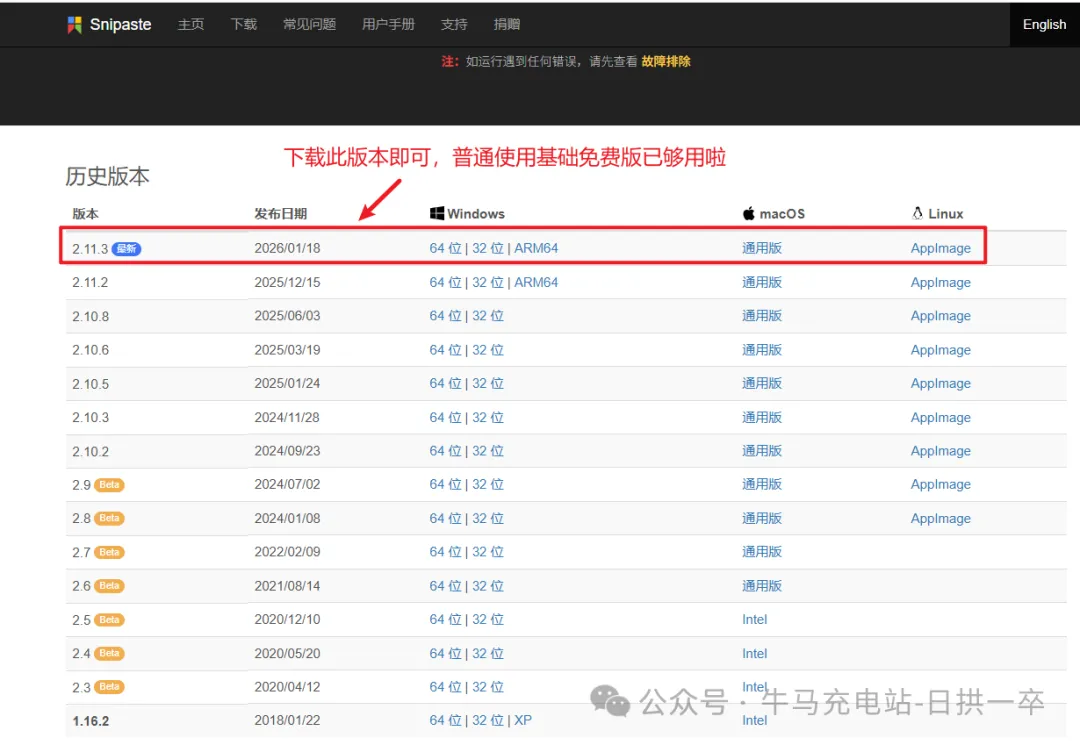The height and width of the screenshot is (745, 1080).
Task: Download 2.4 Beta Windows 32 位
Action: click(488, 653)
